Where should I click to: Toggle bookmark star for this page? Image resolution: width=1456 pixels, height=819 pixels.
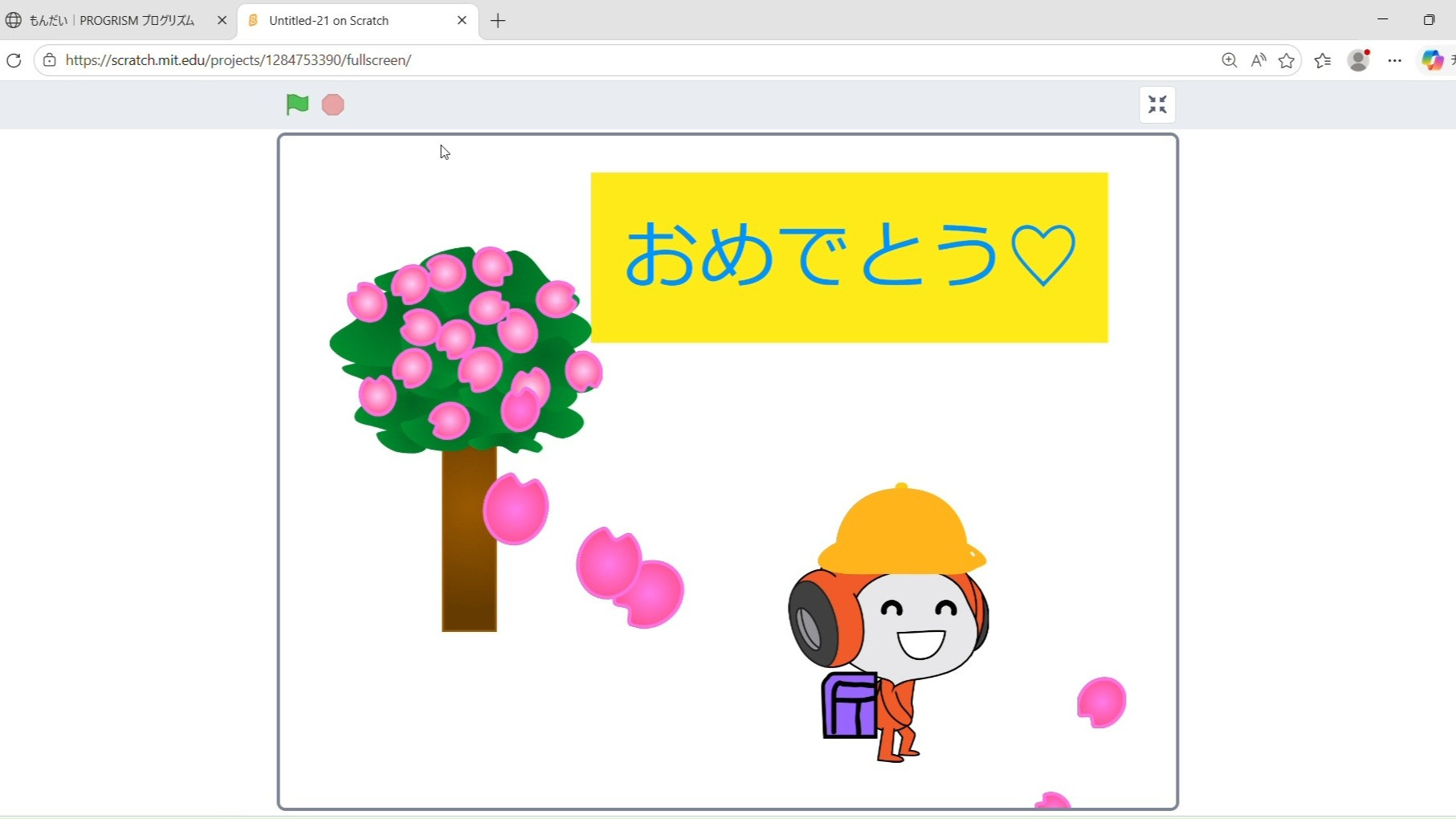1287,60
